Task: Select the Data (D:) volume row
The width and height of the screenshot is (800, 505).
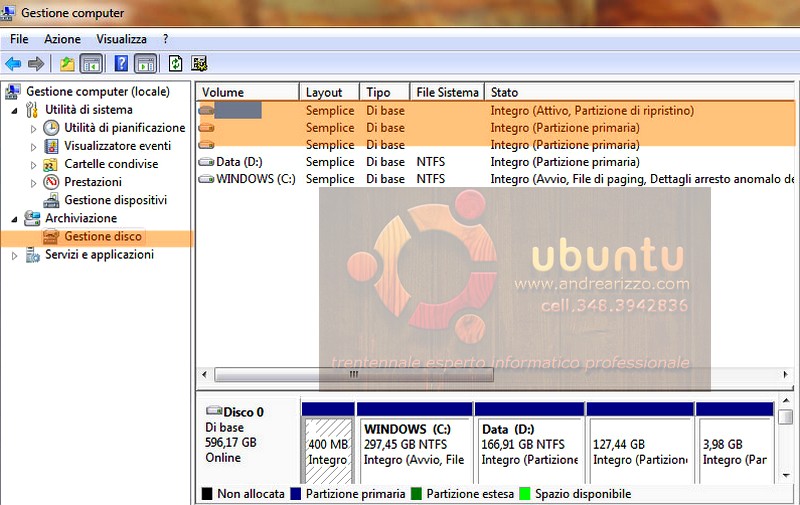Action: (x=495, y=162)
